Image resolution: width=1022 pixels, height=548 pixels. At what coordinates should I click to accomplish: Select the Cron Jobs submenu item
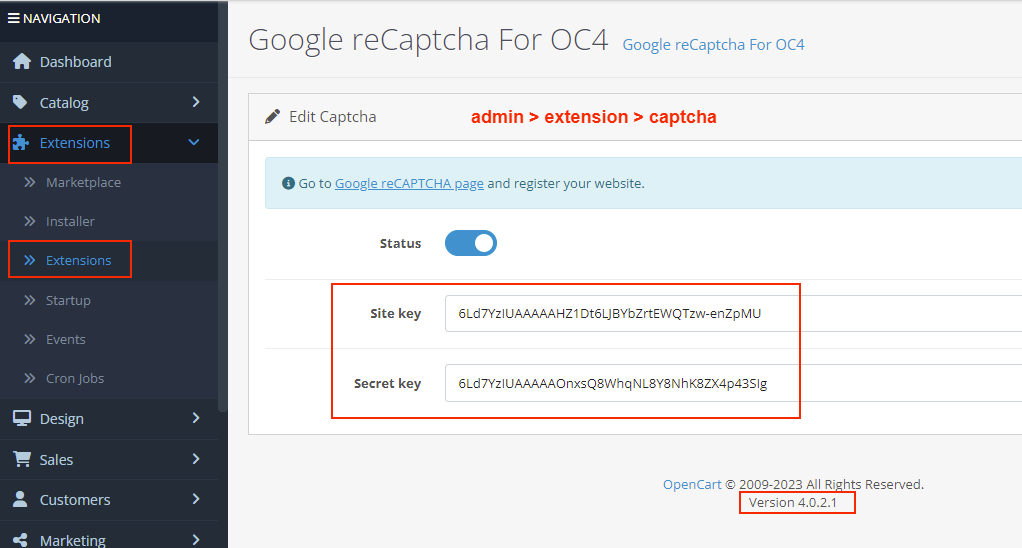coord(75,378)
